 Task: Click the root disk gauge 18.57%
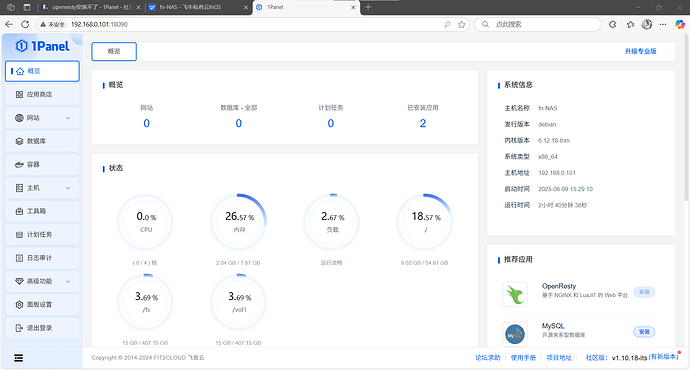(x=426, y=222)
